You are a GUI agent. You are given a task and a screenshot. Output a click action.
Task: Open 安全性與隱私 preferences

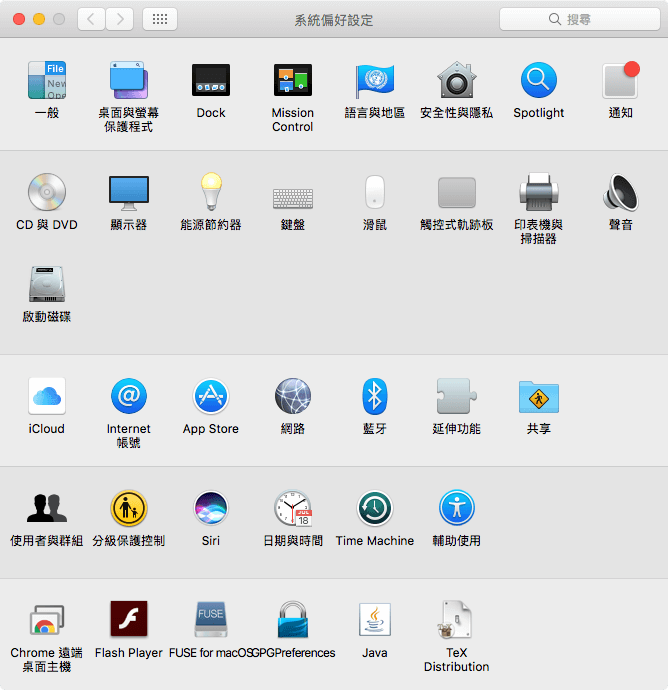456,80
